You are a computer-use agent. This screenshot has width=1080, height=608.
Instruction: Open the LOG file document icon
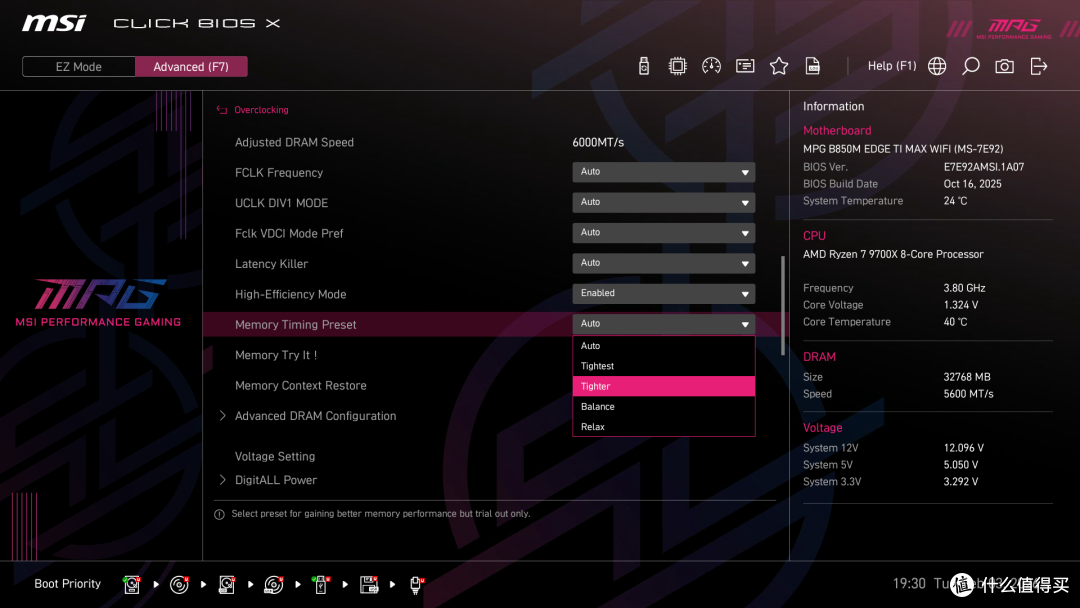point(813,66)
